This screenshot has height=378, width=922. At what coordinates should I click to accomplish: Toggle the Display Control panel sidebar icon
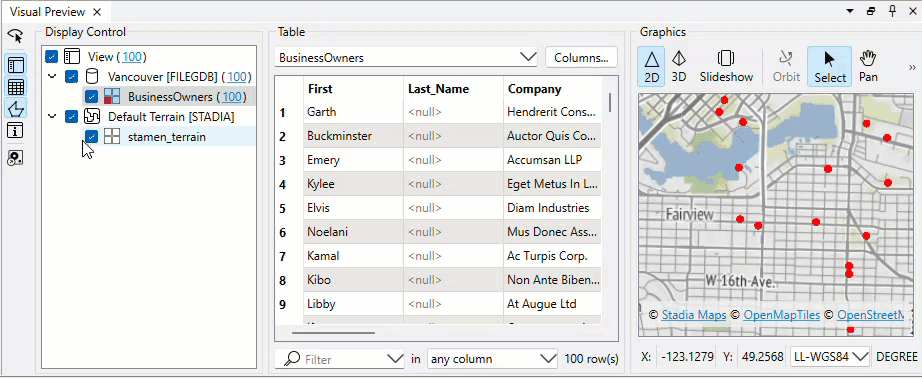(16, 65)
